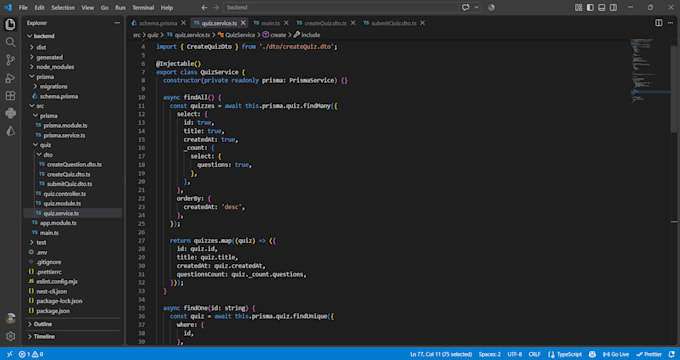Open editor More Actions menu
The height and width of the screenshot is (360, 680).
(x=670, y=23)
